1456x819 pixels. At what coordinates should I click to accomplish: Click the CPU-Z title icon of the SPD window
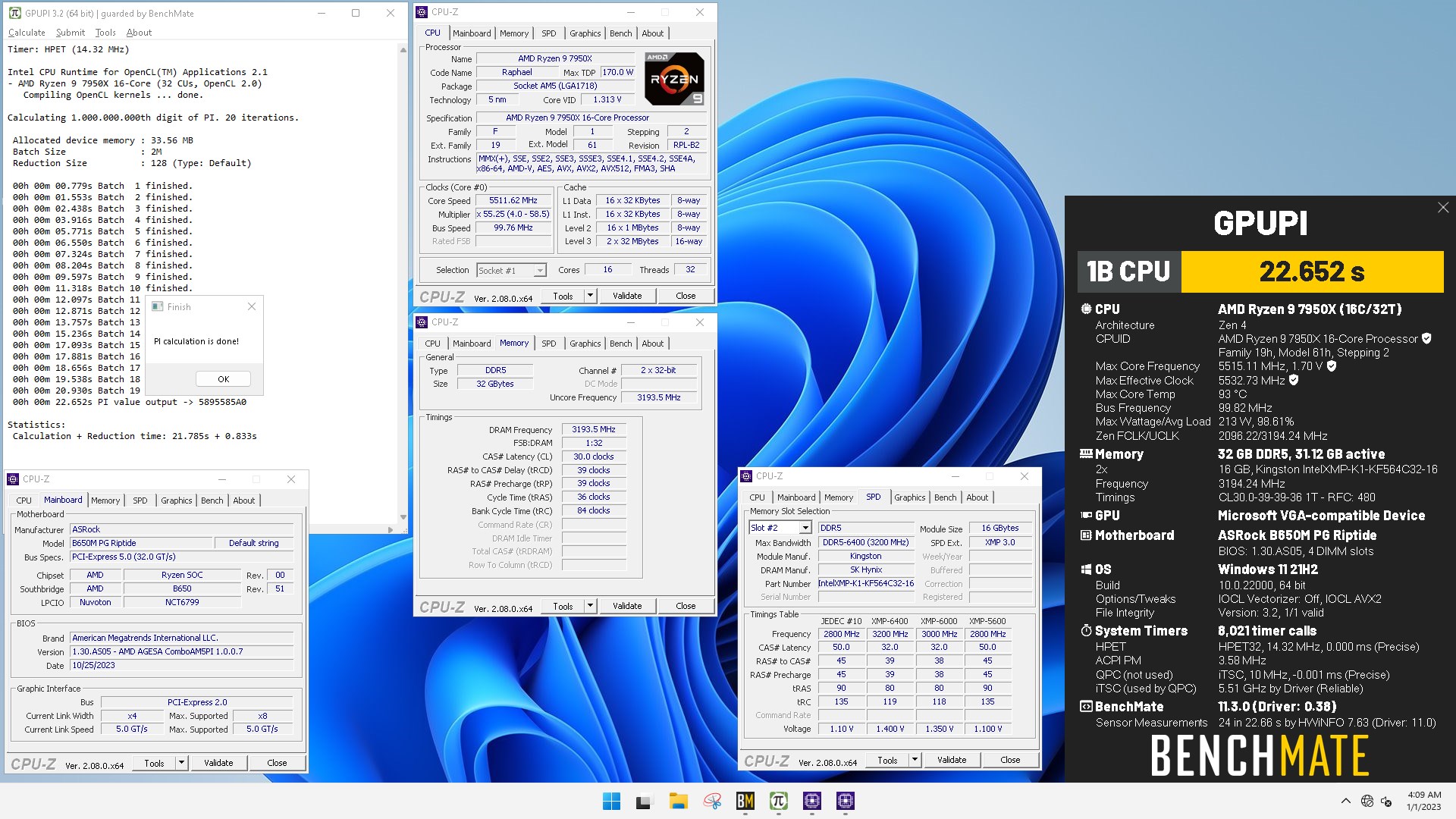tap(746, 476)
